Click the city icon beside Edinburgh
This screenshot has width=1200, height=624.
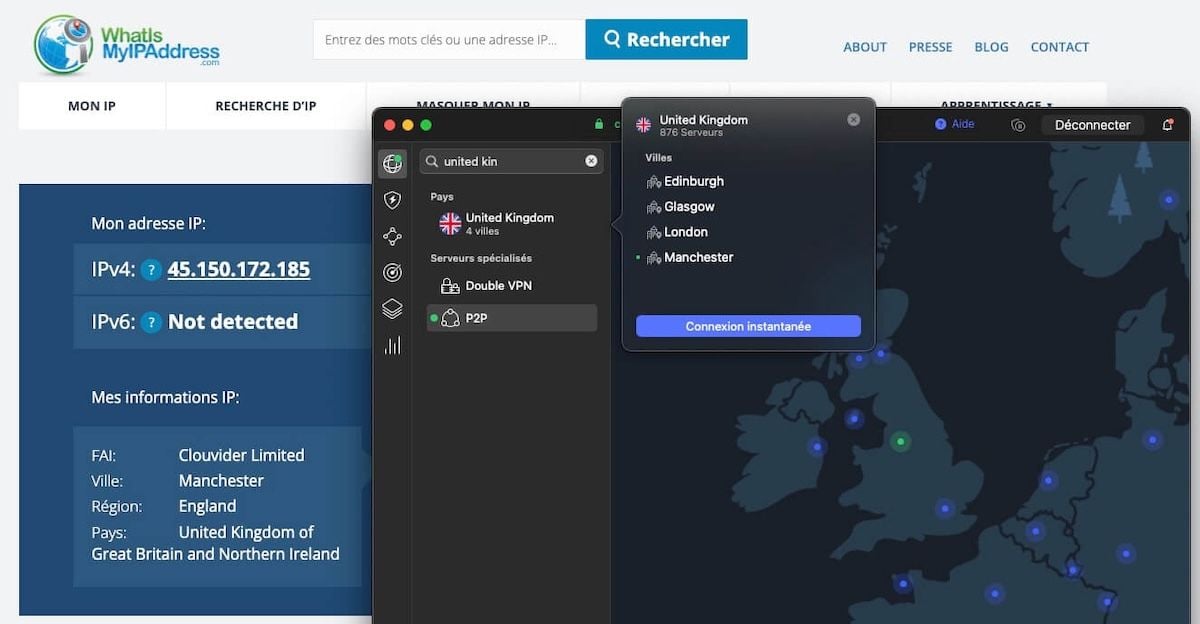click(x=654, y=182)
